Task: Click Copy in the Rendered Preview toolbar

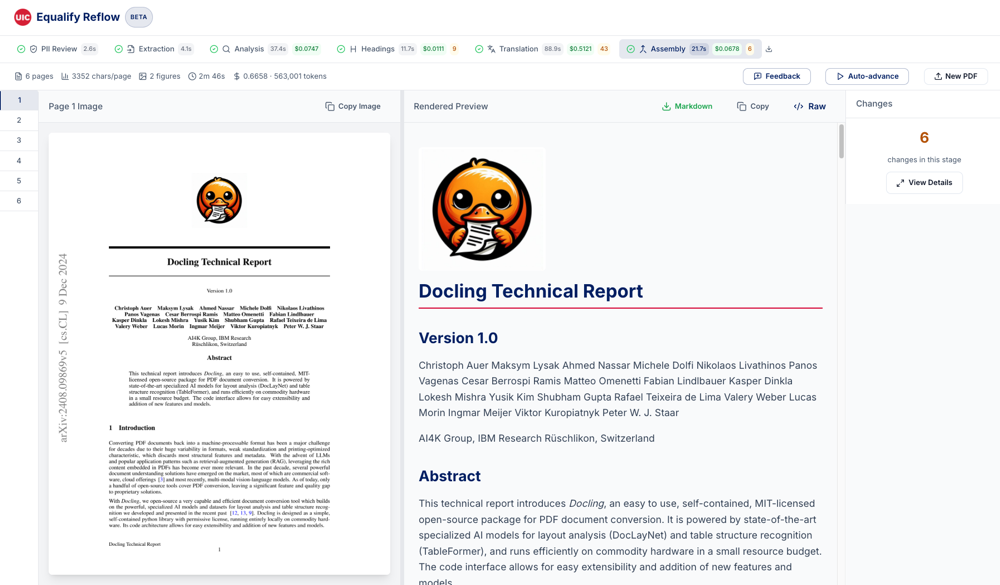Action: (x=753, y=105)
